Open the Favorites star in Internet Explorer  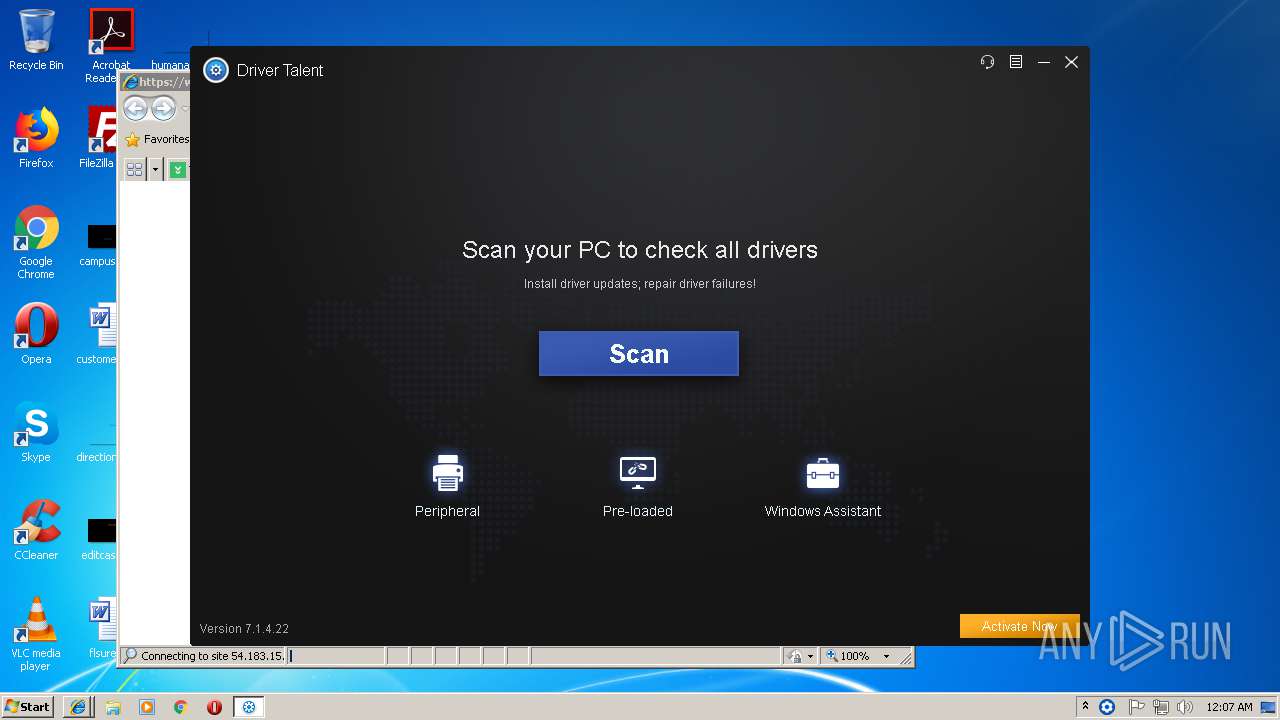[x=132, y=140]
